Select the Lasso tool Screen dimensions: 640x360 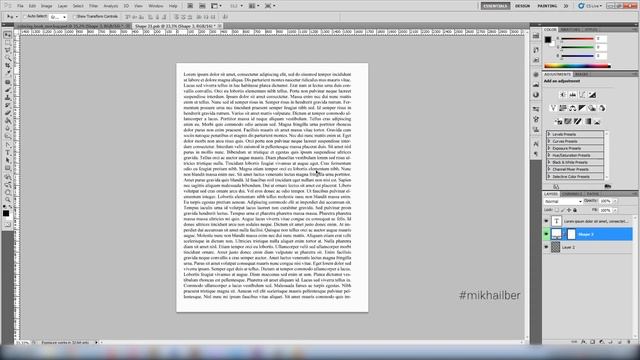(7, 50)
